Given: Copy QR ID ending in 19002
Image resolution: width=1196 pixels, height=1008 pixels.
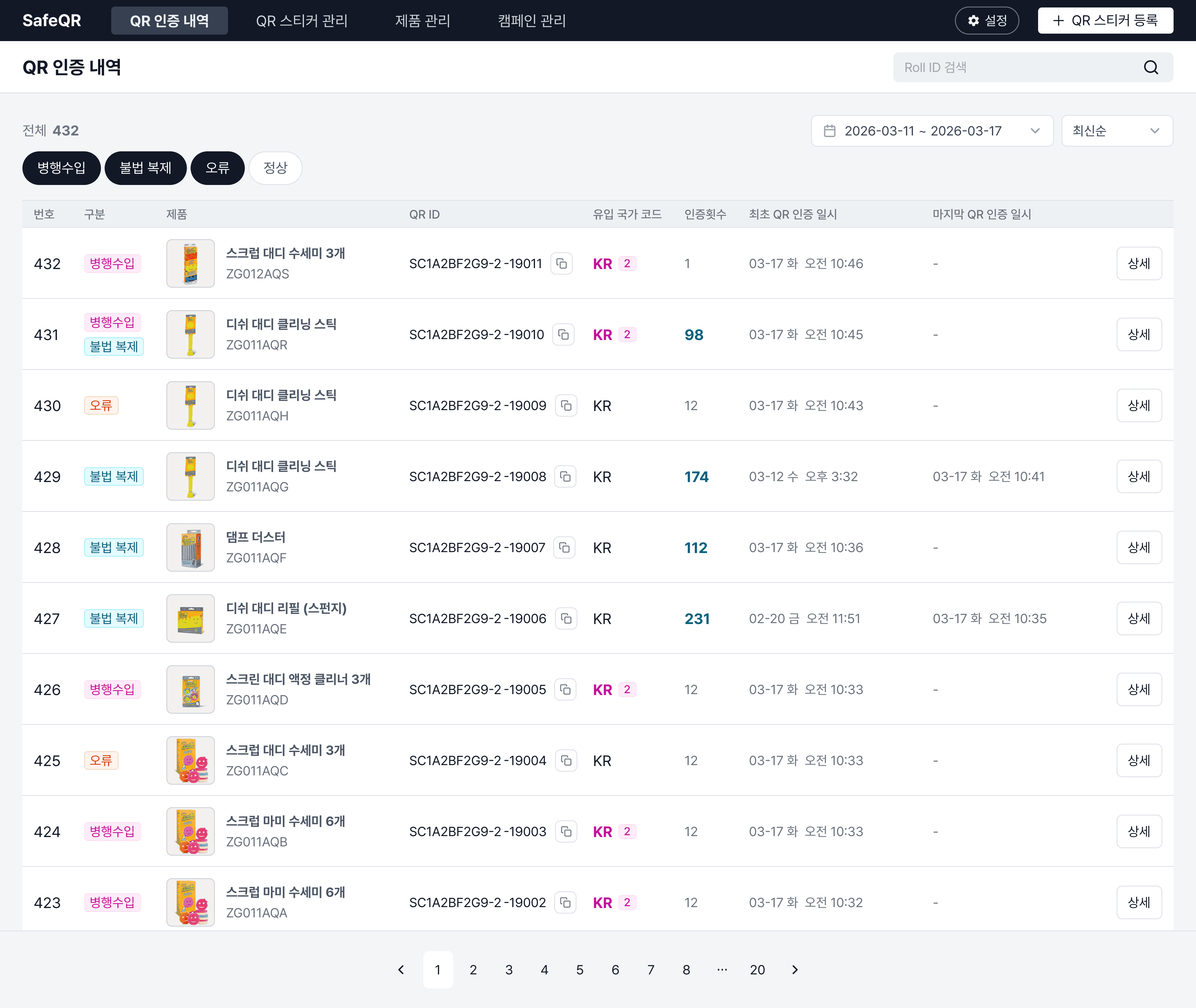Looking at the screenshot, I should point(565,902).
